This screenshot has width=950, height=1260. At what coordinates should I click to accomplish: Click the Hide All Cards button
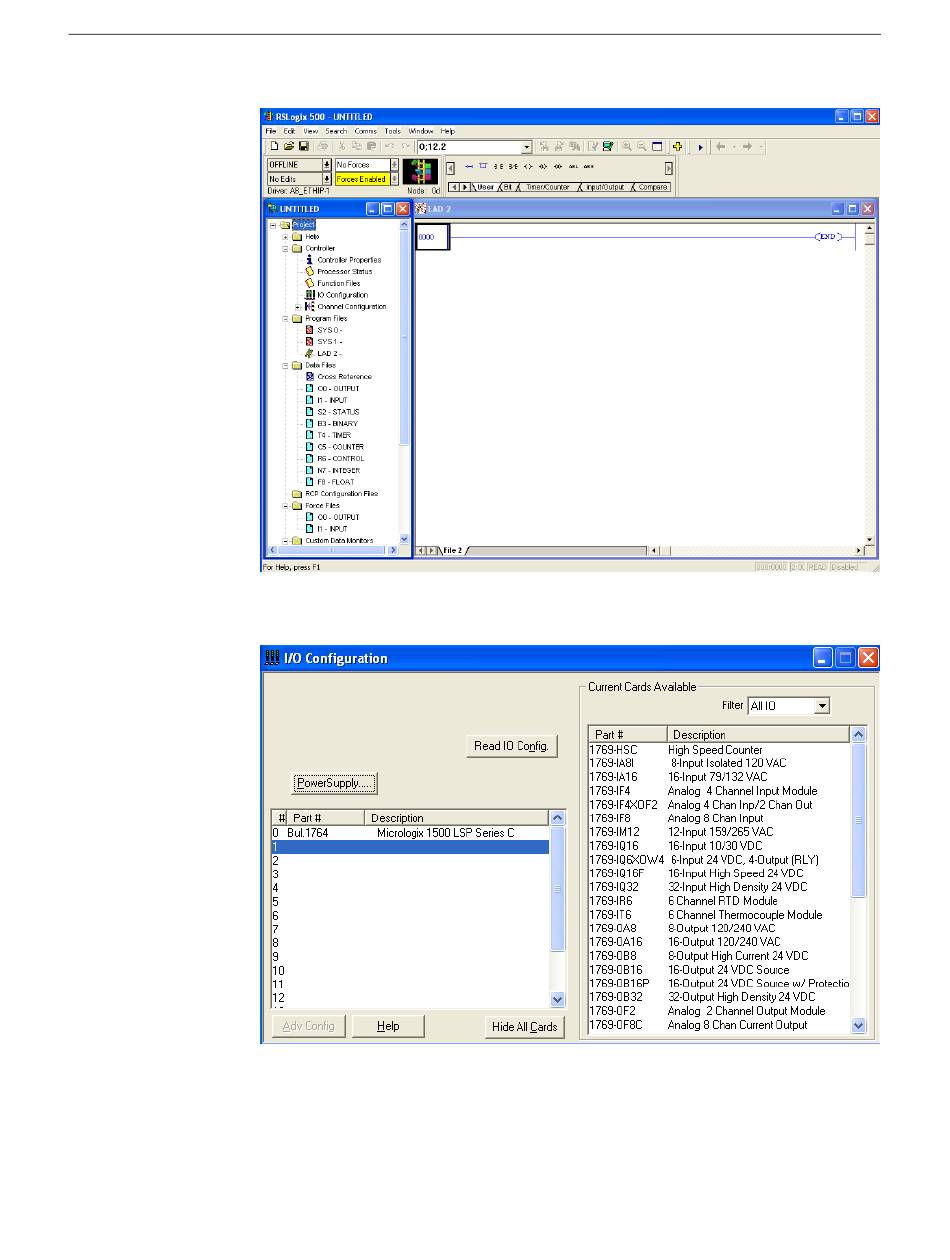tap(525, 1027)
